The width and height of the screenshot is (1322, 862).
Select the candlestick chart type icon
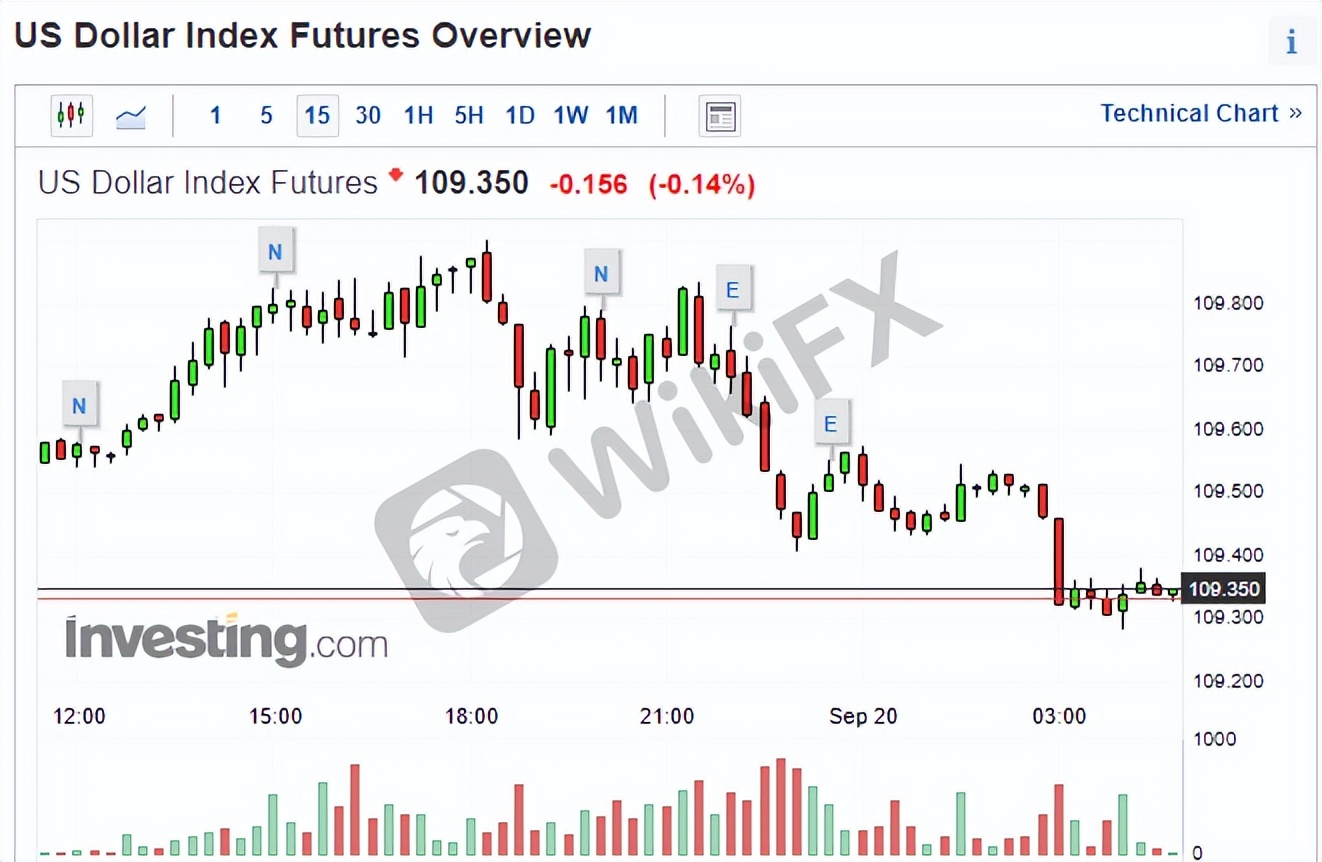[70, 115]
